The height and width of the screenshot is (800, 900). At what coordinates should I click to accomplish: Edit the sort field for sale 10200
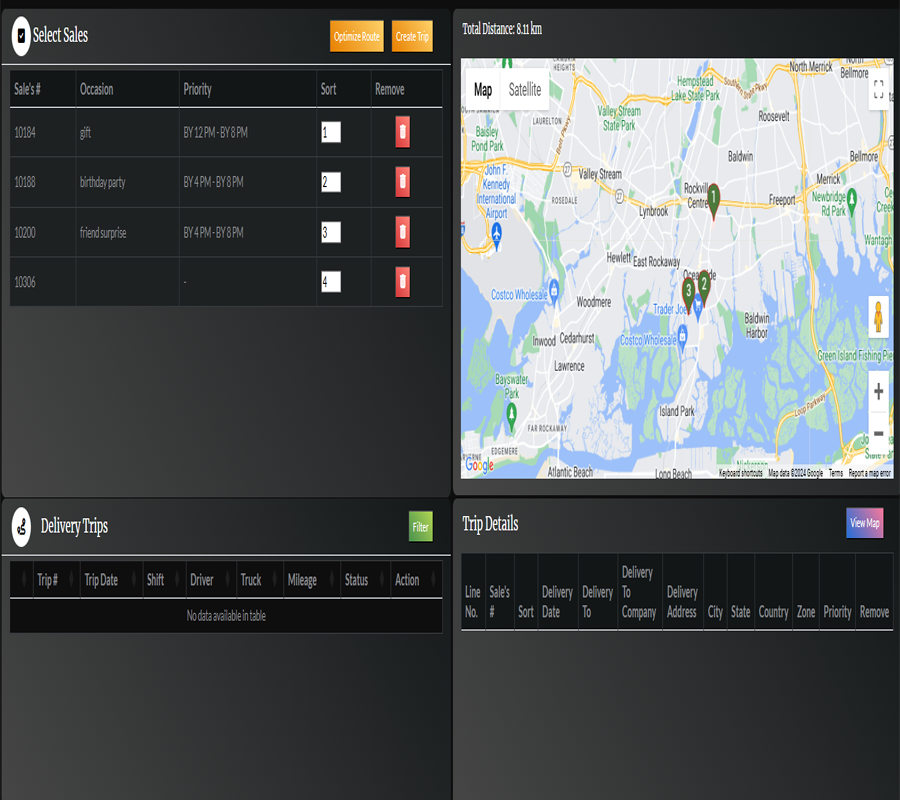(331, 232)
